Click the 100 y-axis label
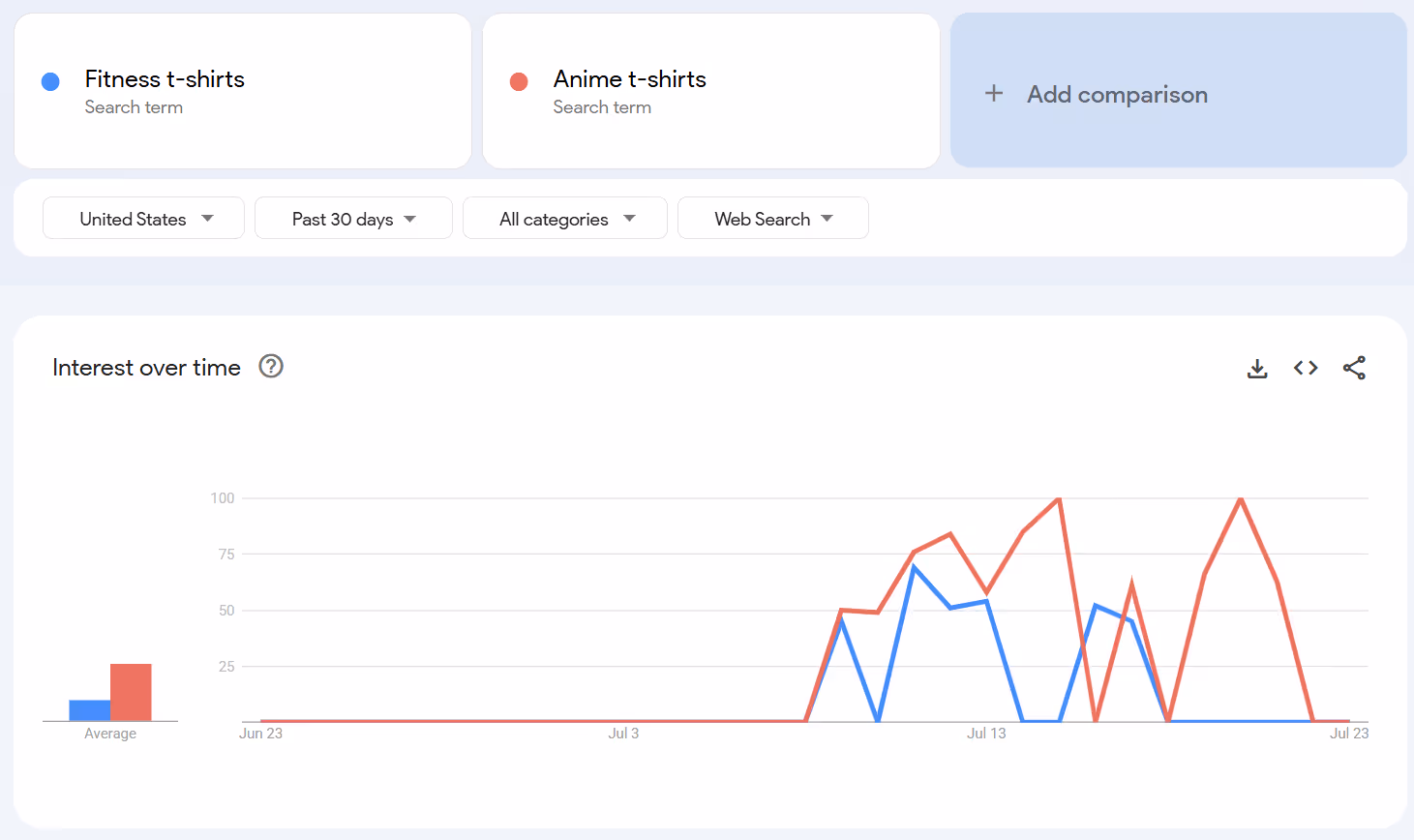This screenshot has height=840, width=1414. [223, 498]
